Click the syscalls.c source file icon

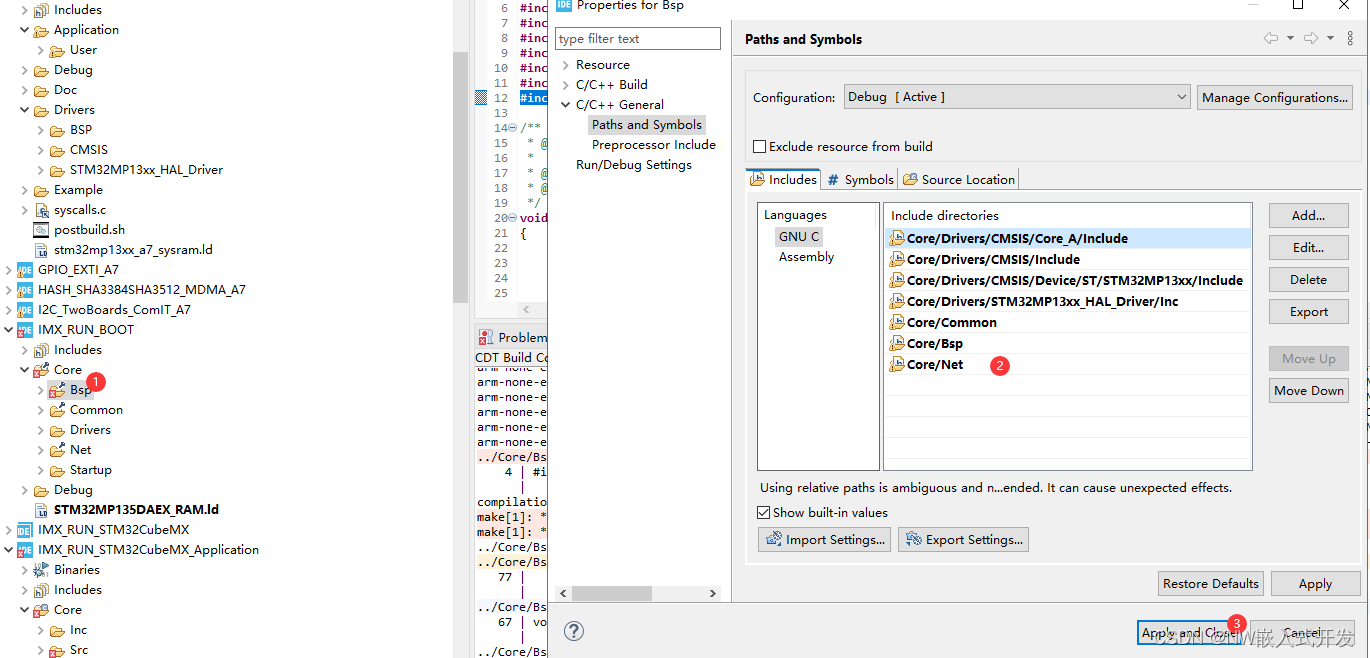pos(42,209)
